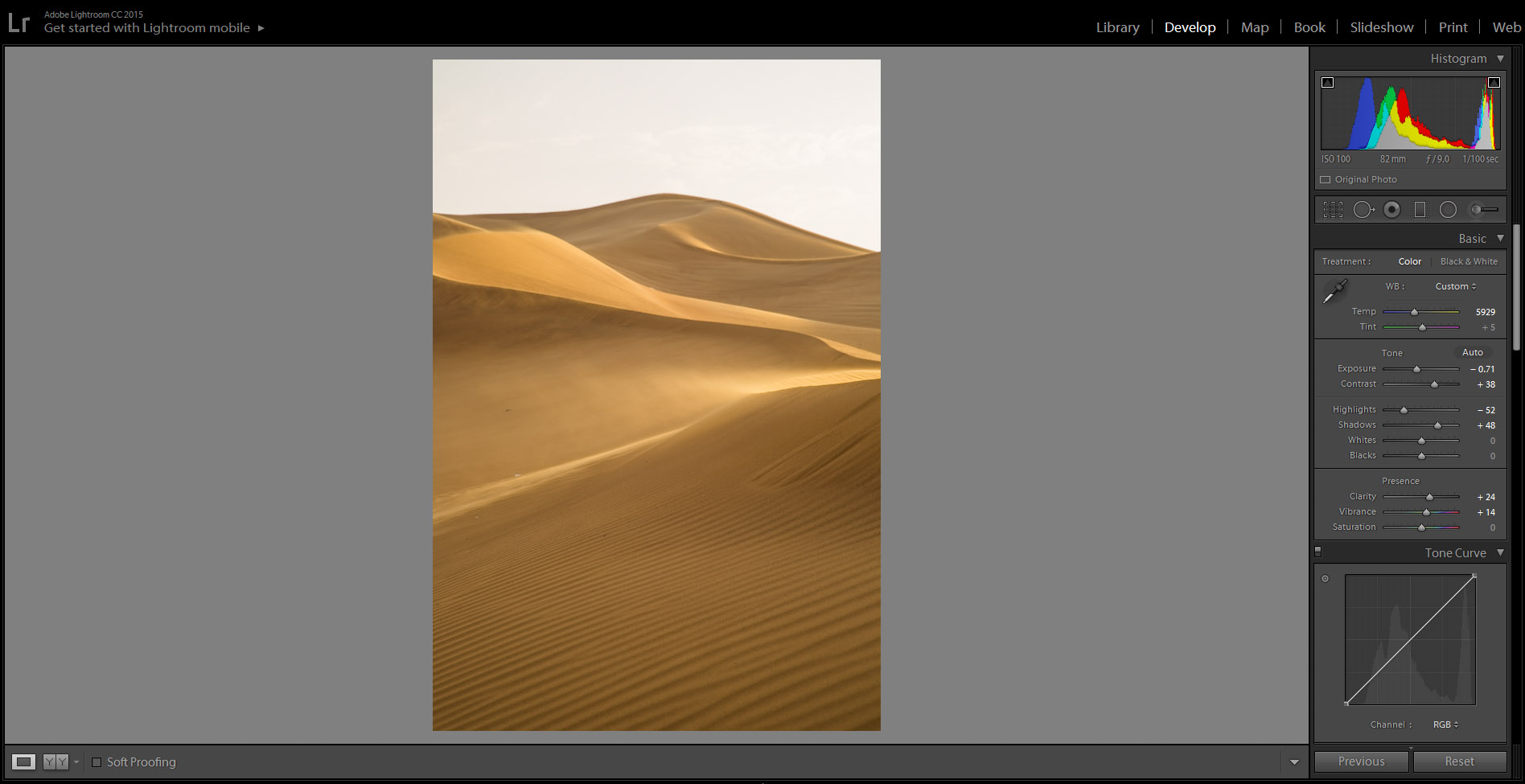The width and height of the screenshot is (1525, 784).
Task: Open the Channel RGB dropdown
Action: (x=1445, y=724)
